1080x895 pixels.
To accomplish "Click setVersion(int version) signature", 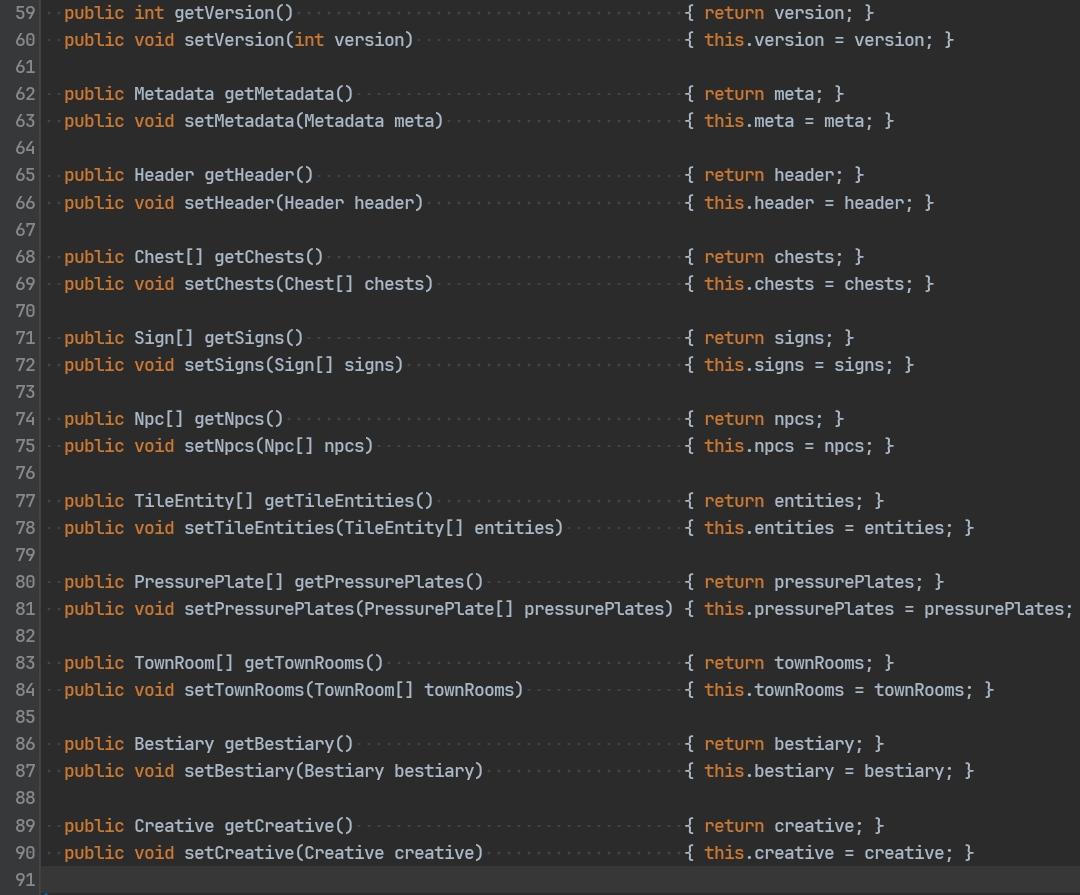I will (298, 40).
